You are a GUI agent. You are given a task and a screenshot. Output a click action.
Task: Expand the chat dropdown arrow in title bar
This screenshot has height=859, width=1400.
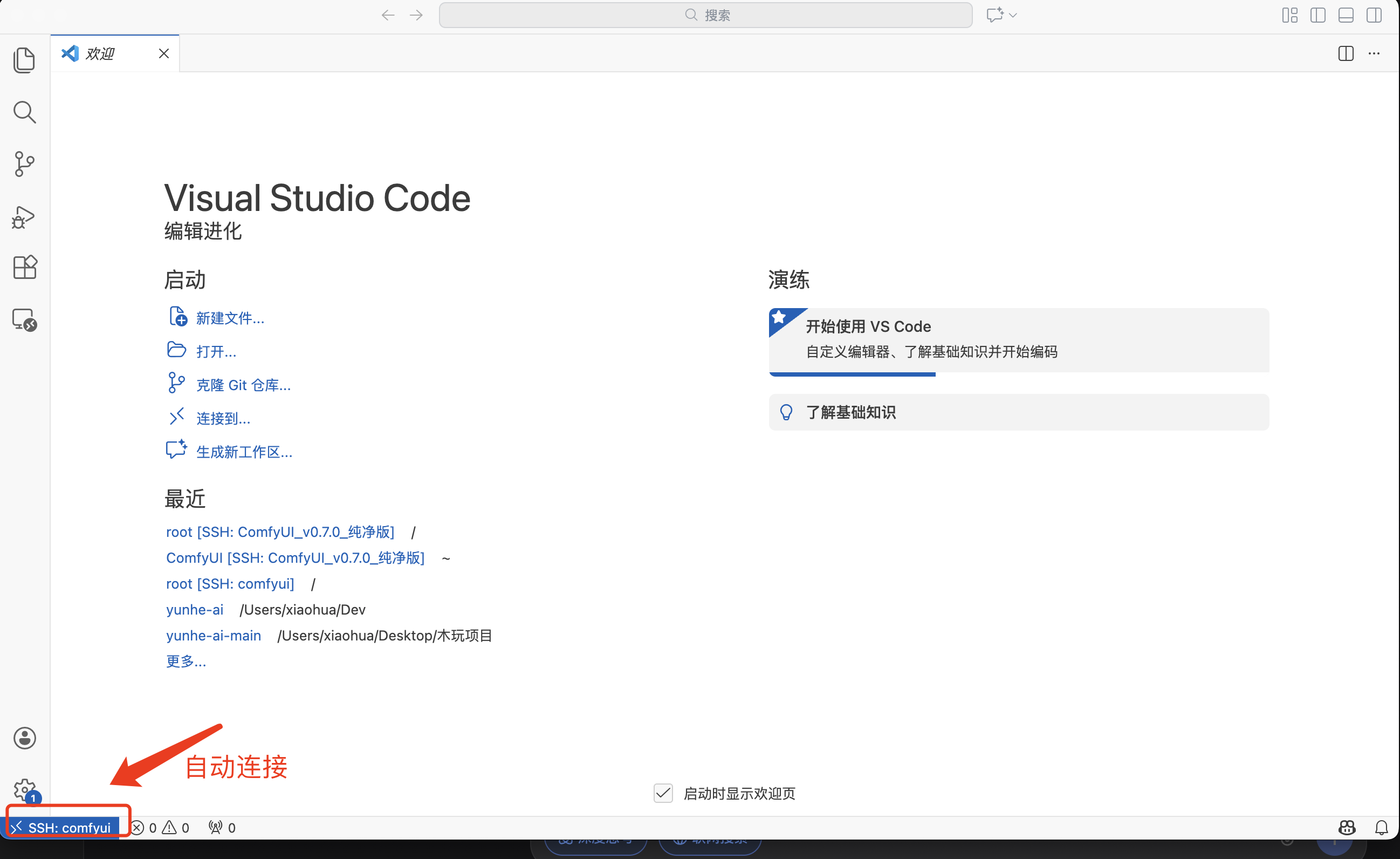point(1012,15)
